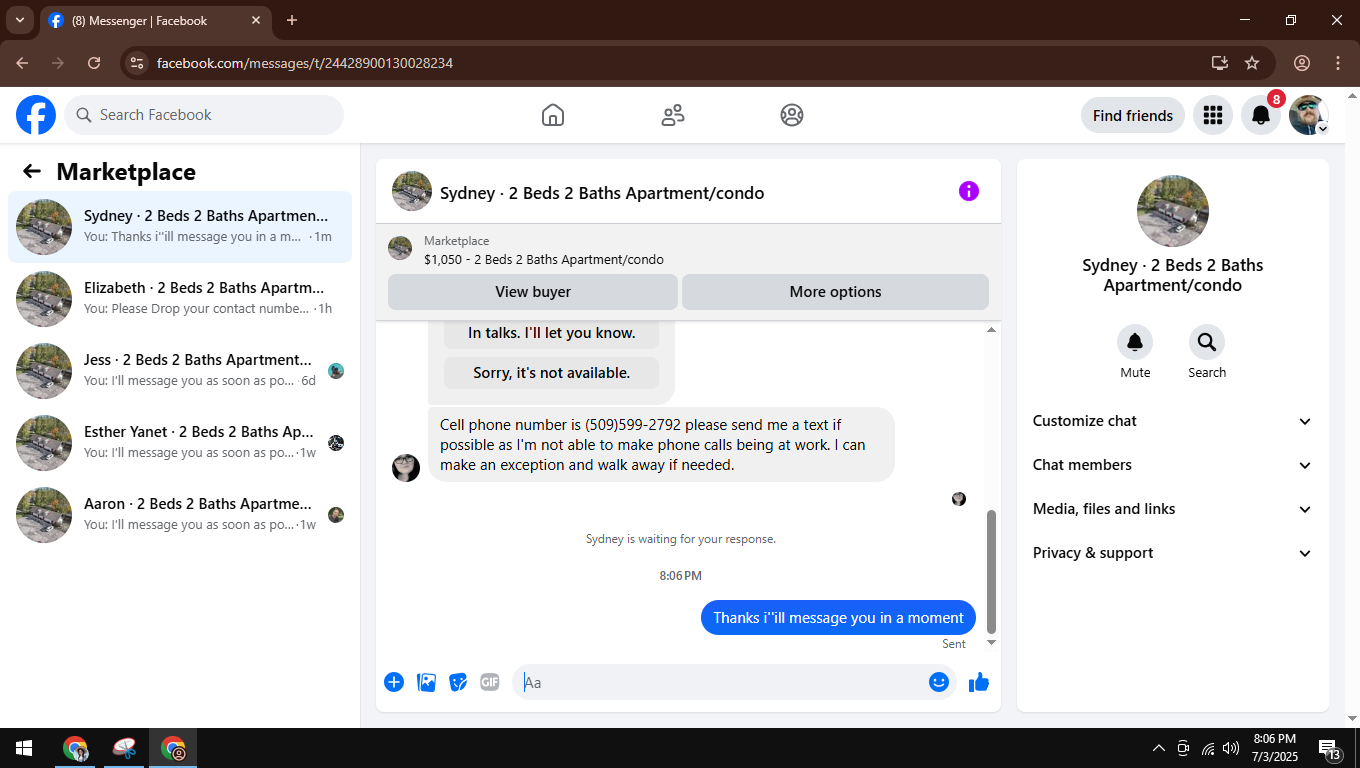Expand the Customize chat section

[1172, 421]
